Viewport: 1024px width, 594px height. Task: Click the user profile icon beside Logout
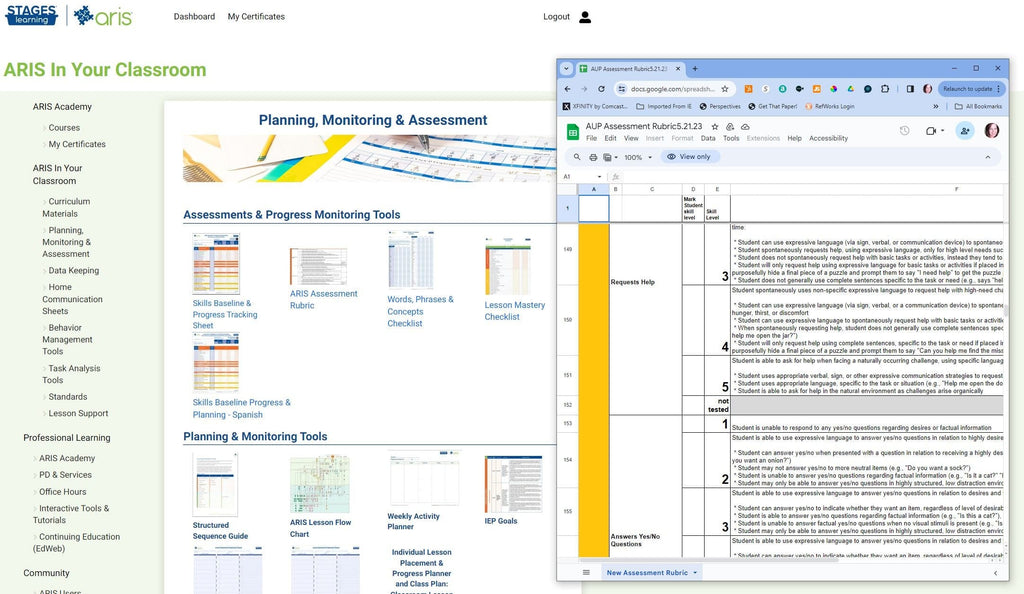click(x=585, y=17)
